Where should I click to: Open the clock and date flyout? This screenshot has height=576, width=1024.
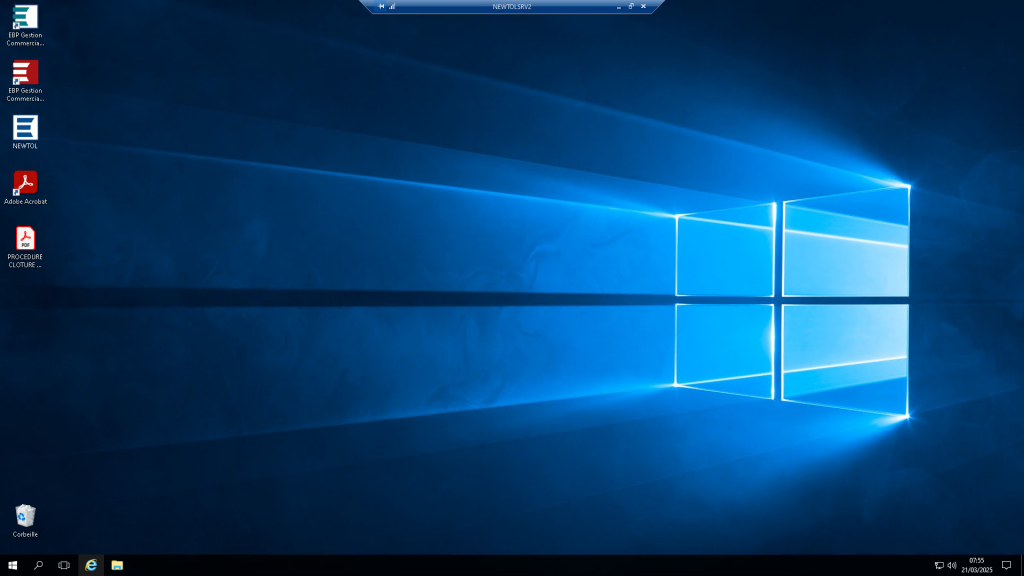[x=977, y=565]
